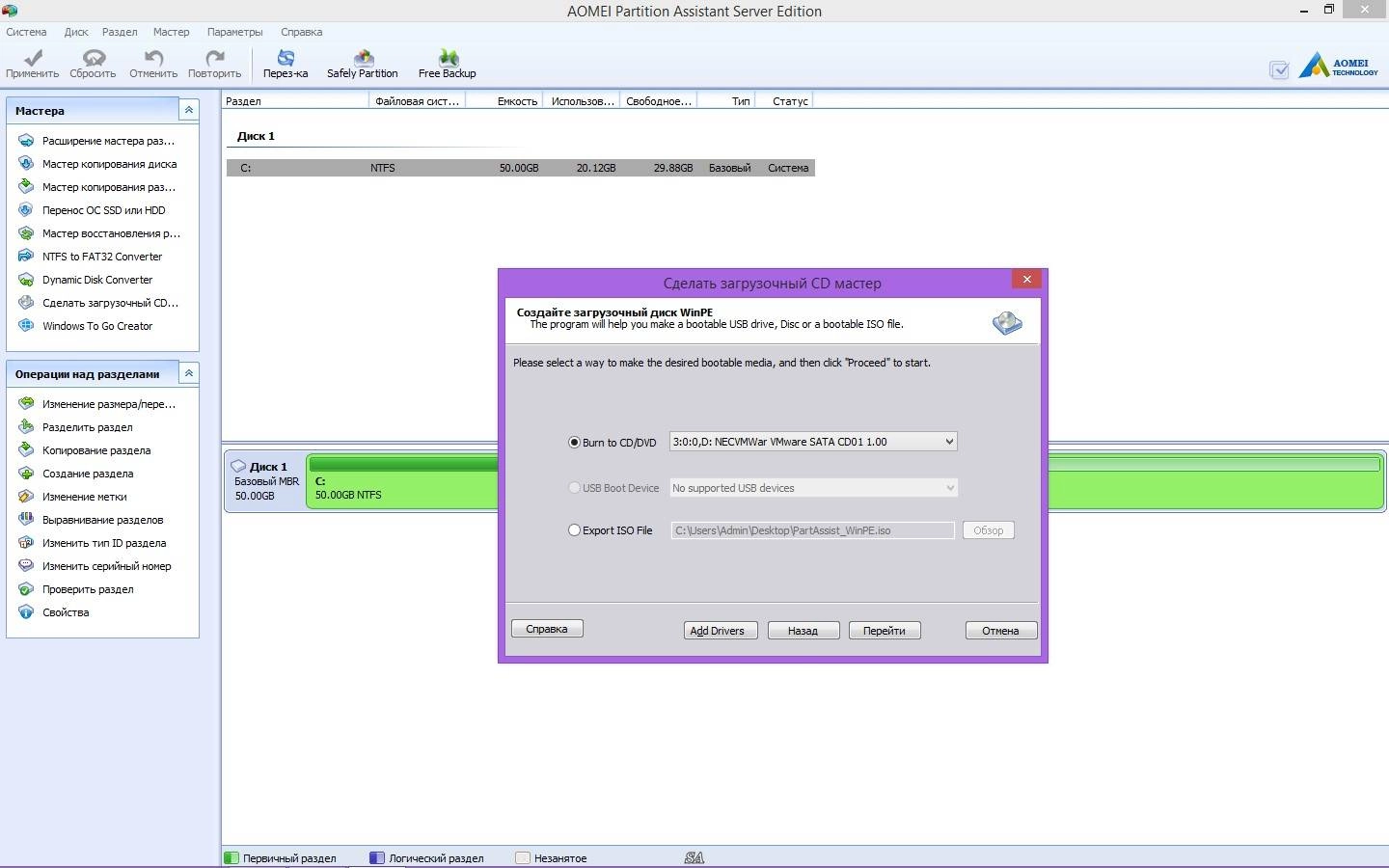Click the Раздел column header
The image size is (1389, 868).
tap(295, 100)
